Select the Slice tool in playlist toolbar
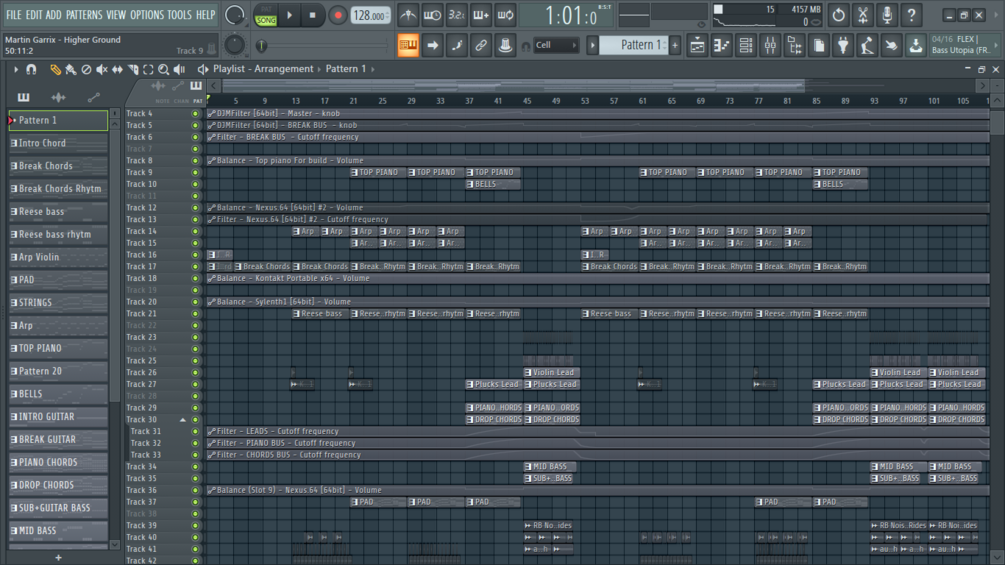The image size is (1005, 565). [133, 69]
